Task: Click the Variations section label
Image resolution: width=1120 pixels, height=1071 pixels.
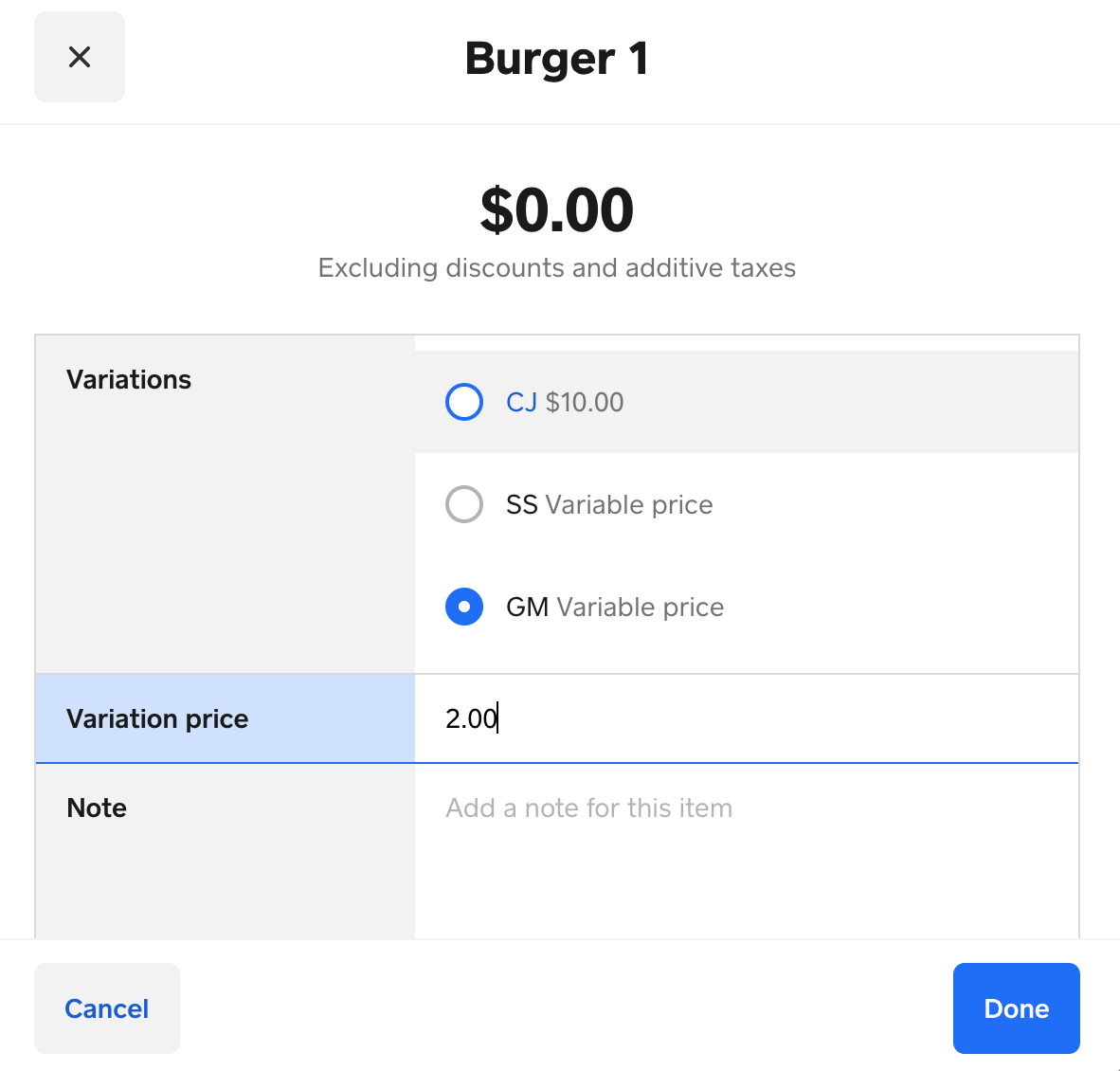Action: (x=129, y=379)
